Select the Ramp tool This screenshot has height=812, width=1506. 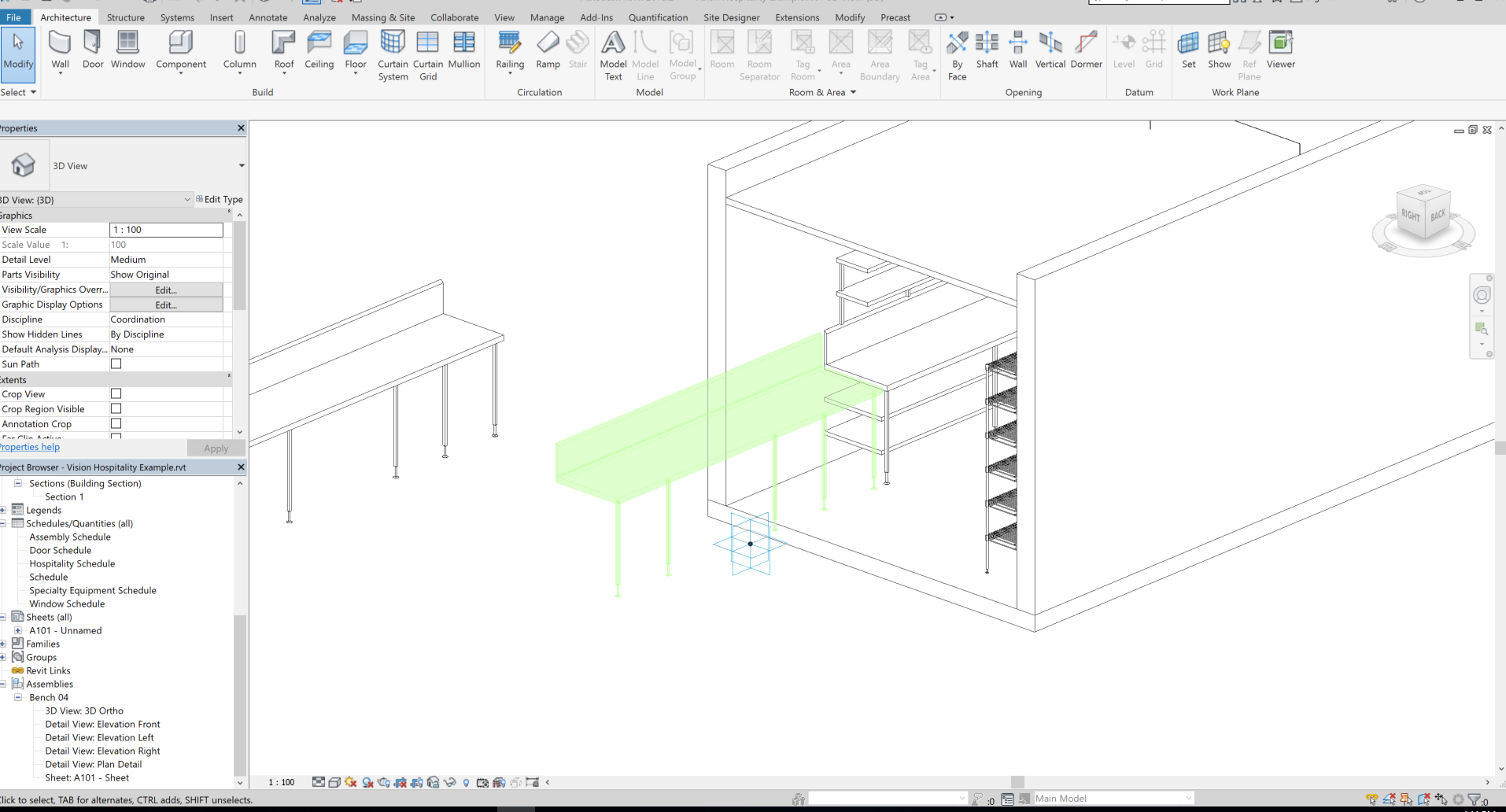[x=548, y=49]
